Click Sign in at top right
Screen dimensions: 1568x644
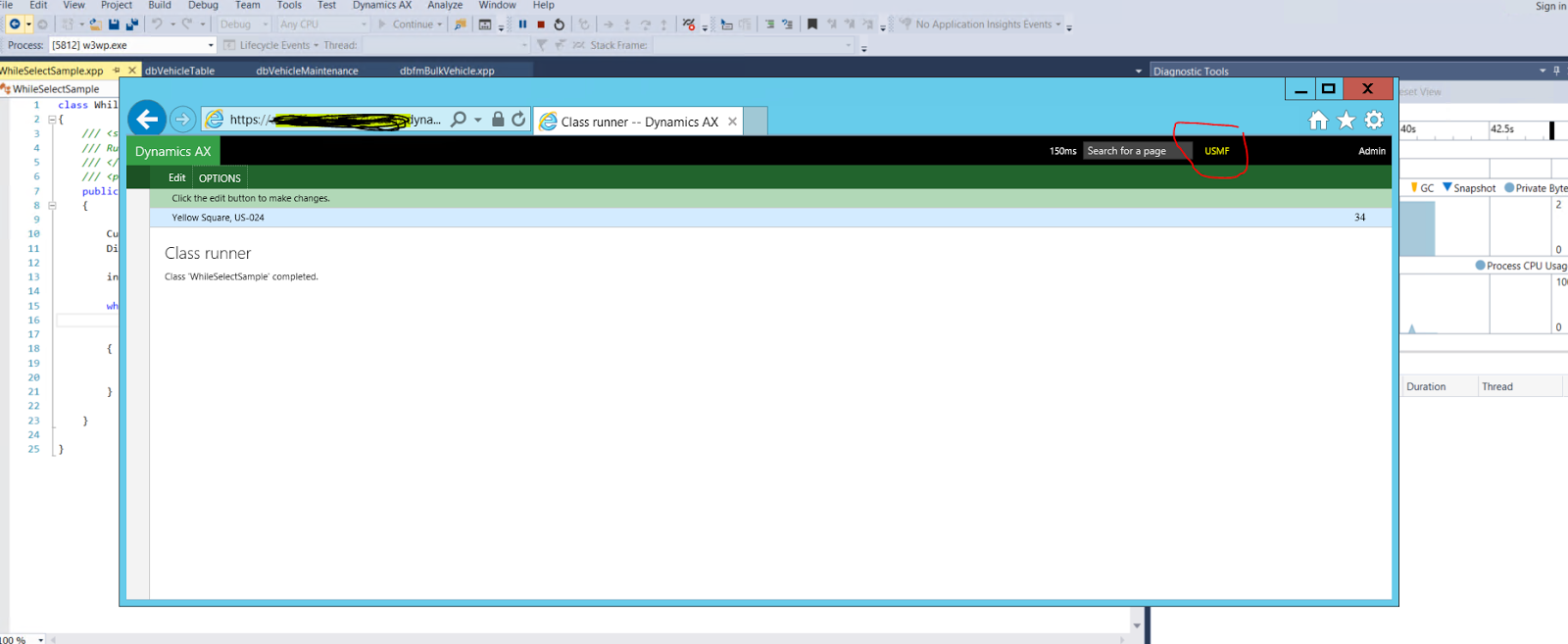(1550, 6)
